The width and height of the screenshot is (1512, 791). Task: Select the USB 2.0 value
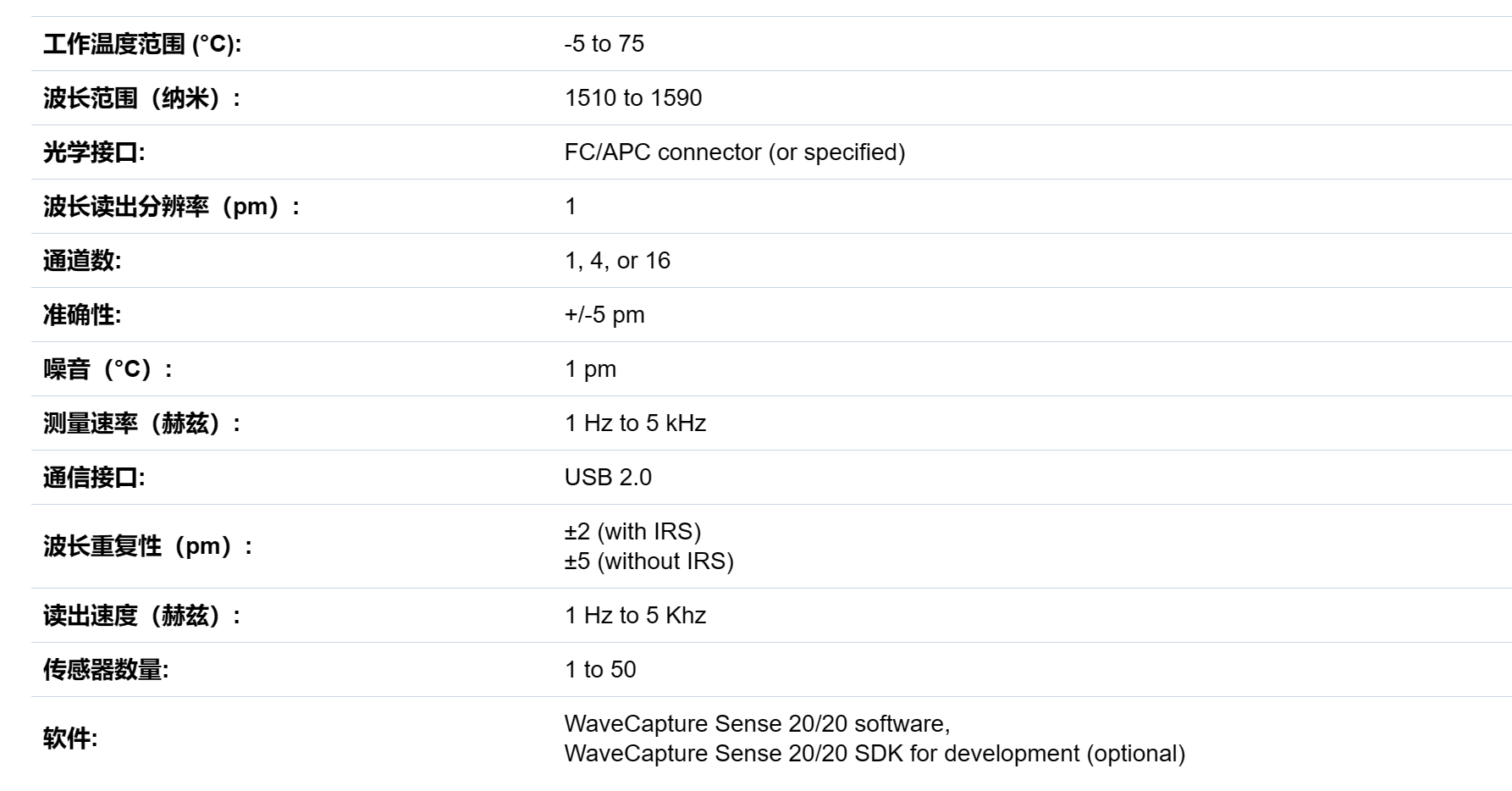608,478
